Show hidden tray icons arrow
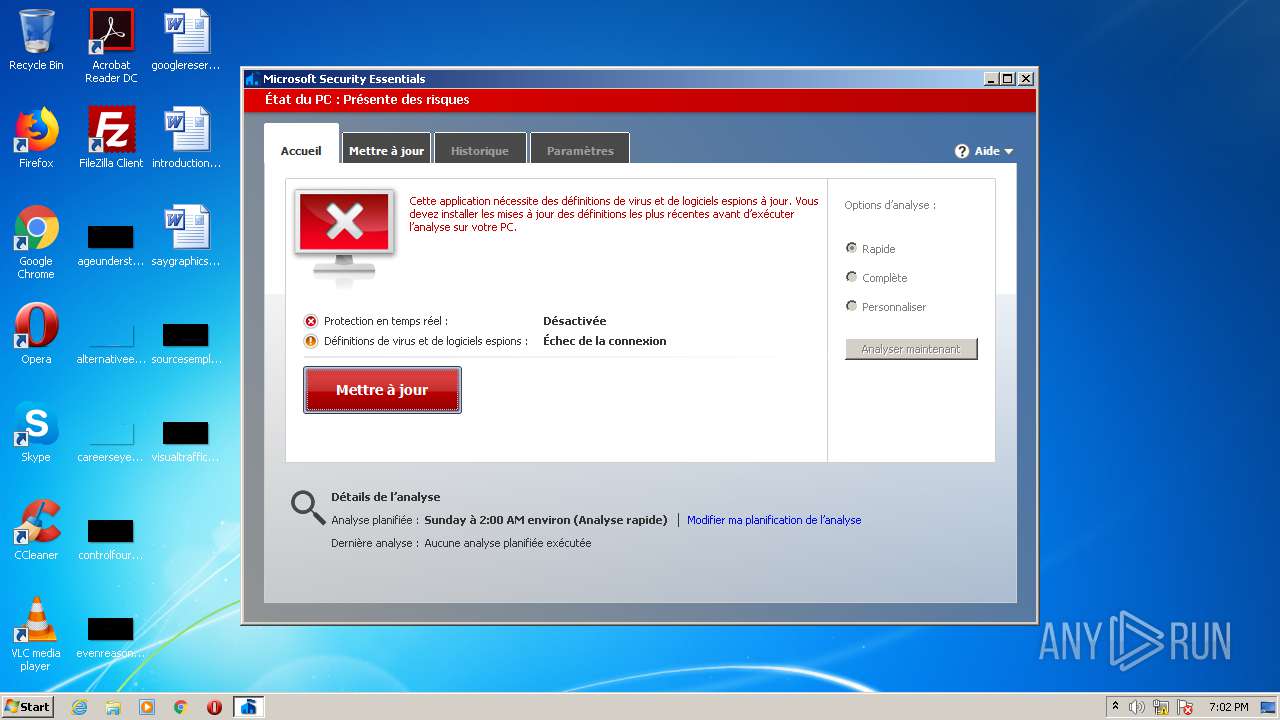 click(1115, 707)
